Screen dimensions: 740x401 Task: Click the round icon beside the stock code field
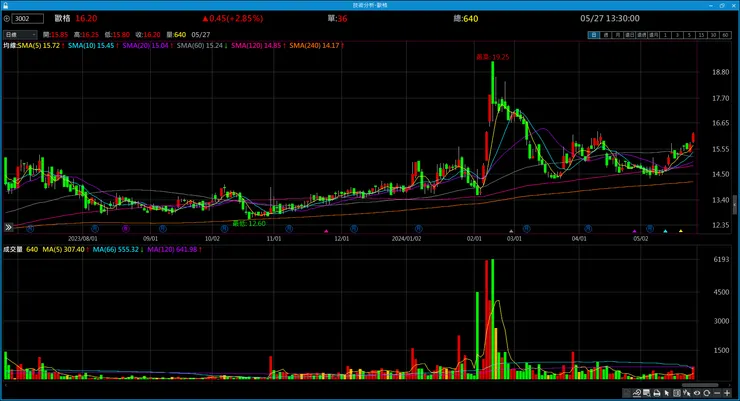click(7, 18)
